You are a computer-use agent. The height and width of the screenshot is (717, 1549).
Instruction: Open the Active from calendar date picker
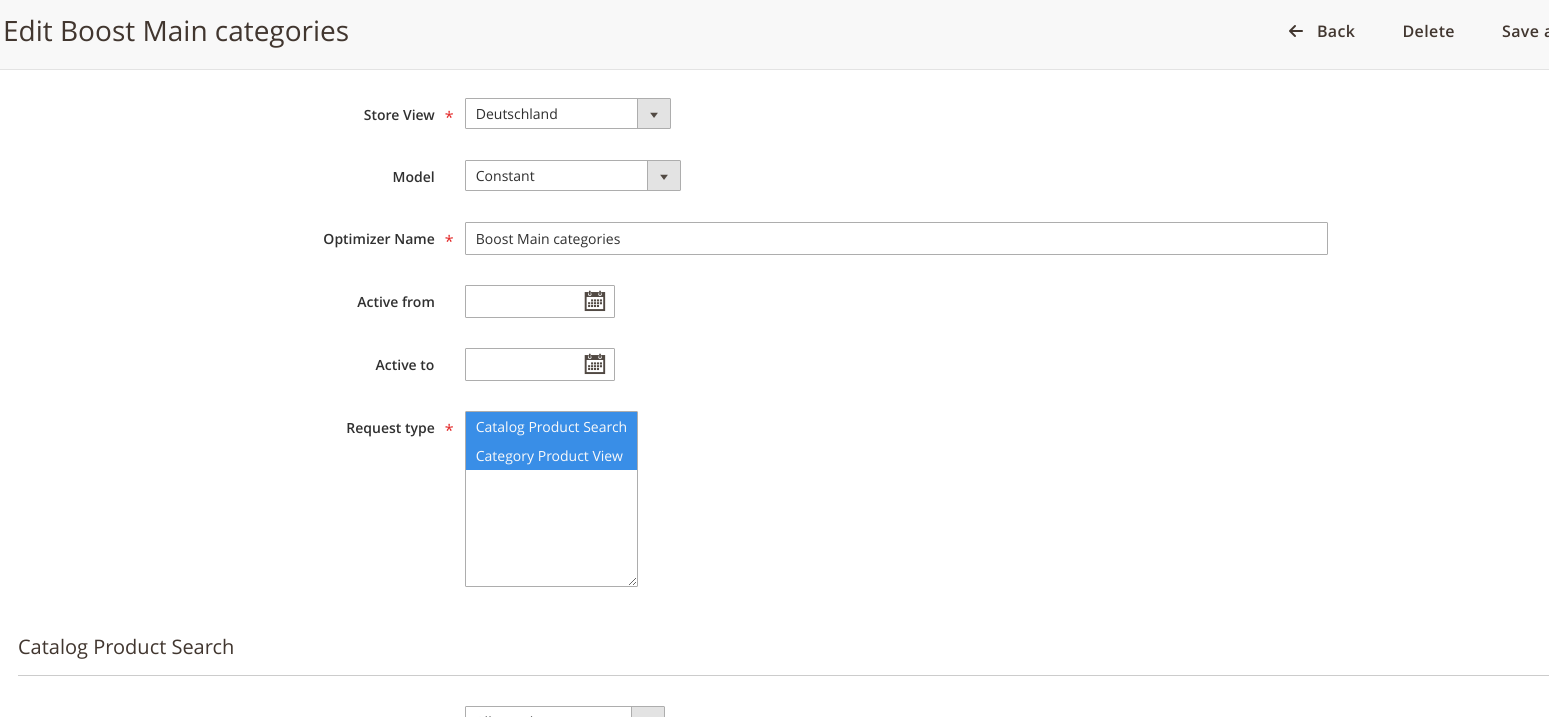[595, 301]
